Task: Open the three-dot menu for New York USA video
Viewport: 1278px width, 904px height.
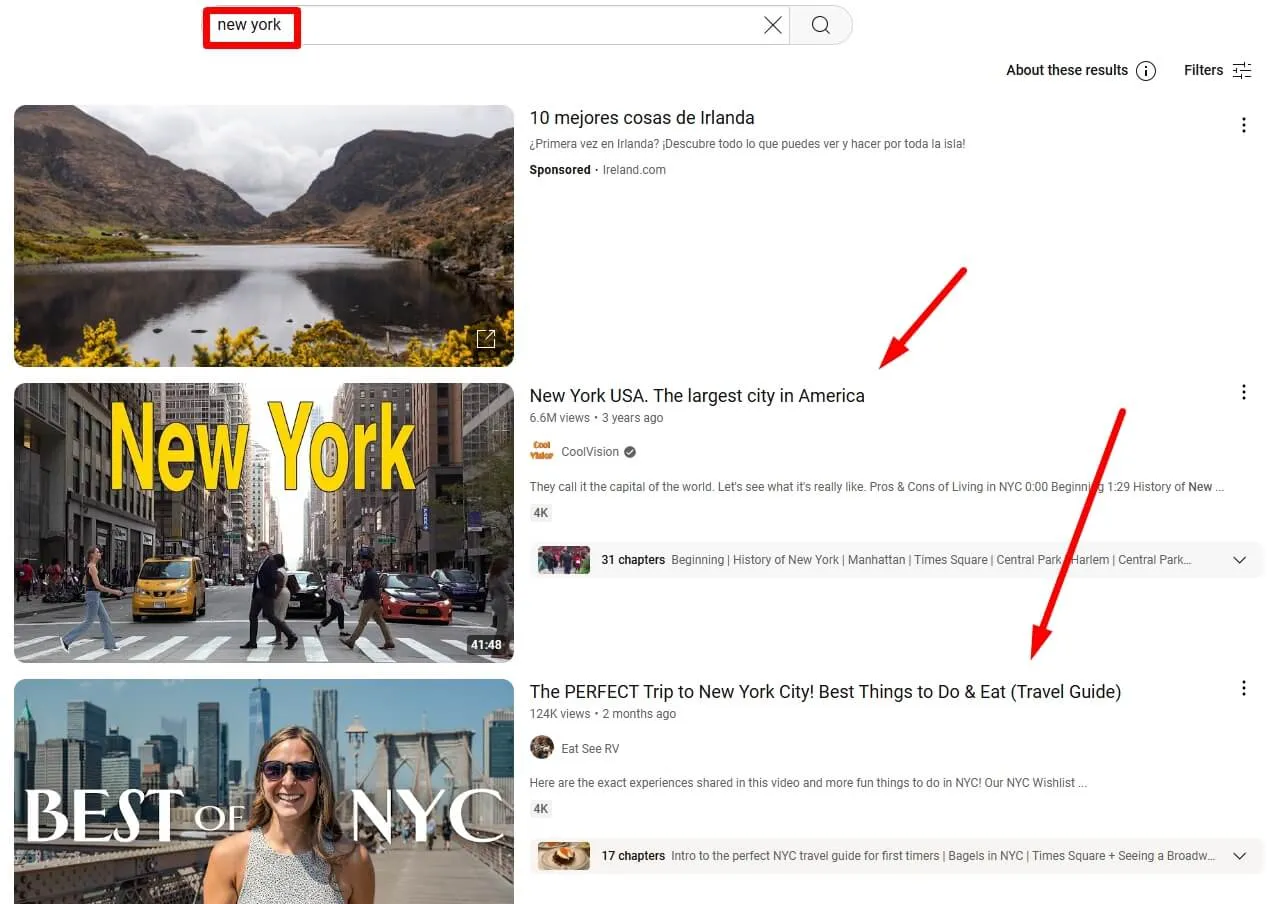Action: click(1244, 392)
